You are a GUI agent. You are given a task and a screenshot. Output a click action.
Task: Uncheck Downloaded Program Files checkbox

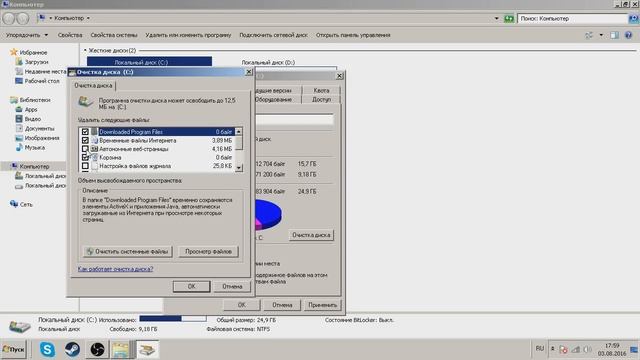click(x=85, y=132)
